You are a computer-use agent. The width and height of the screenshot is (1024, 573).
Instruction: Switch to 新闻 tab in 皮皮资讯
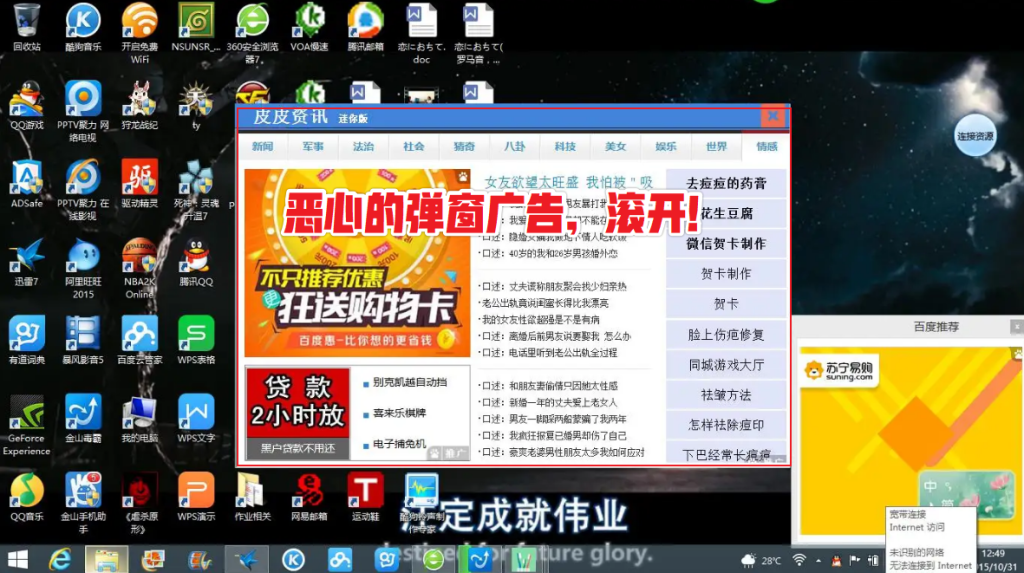263,147
